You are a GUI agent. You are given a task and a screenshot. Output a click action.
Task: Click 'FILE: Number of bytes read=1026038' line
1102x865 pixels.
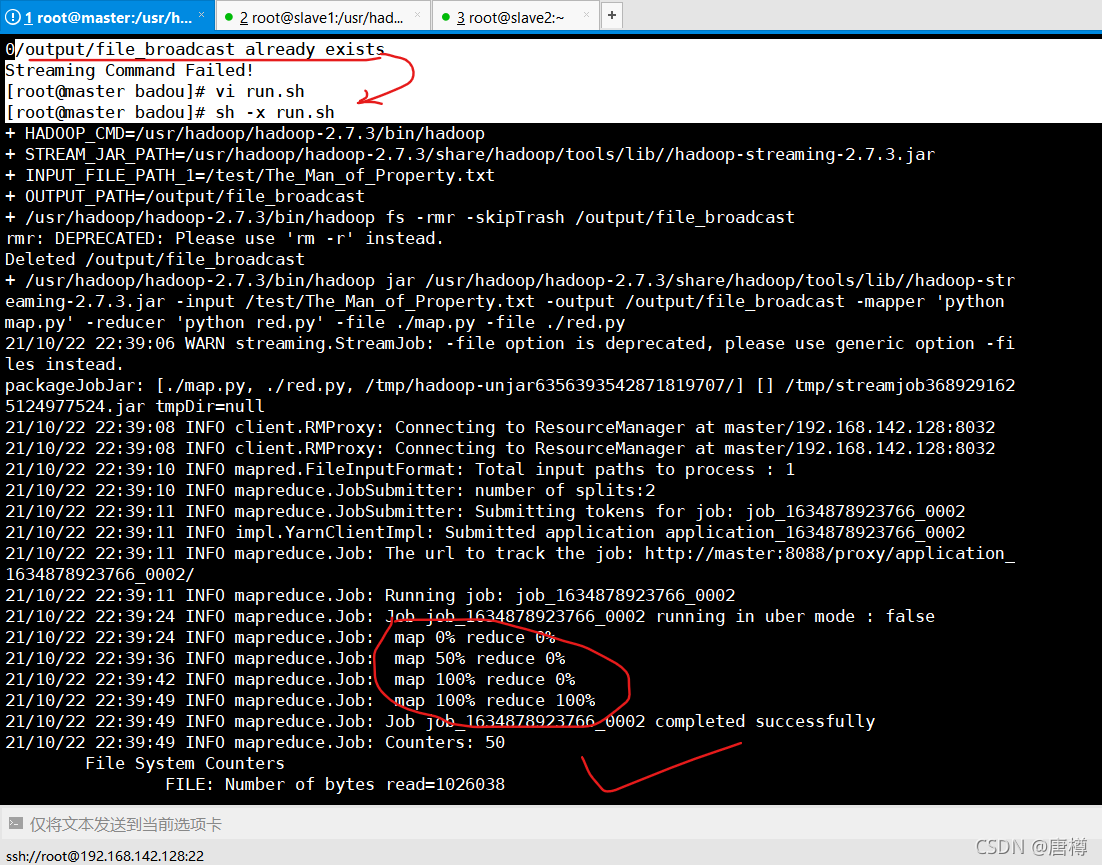335,785
